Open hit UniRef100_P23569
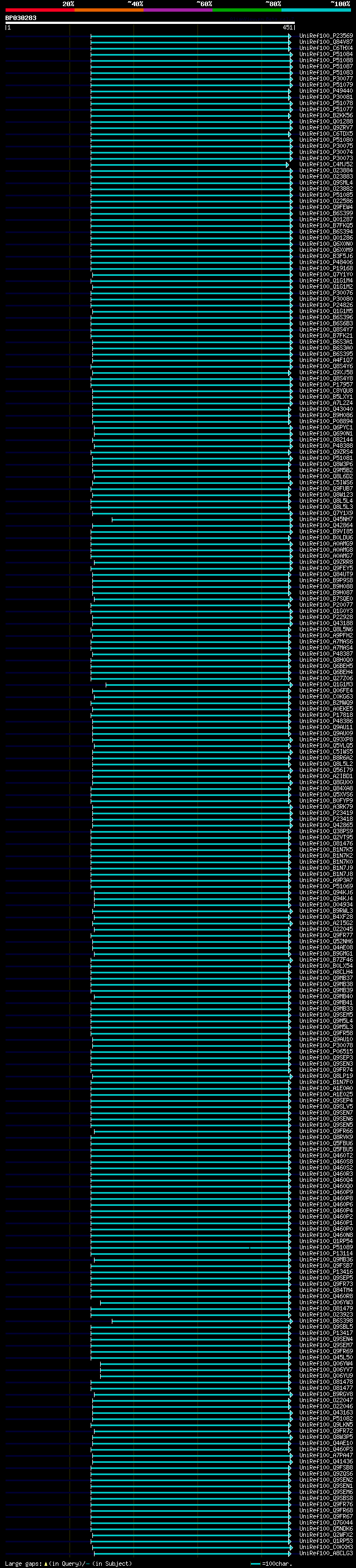 coord(326,36)
